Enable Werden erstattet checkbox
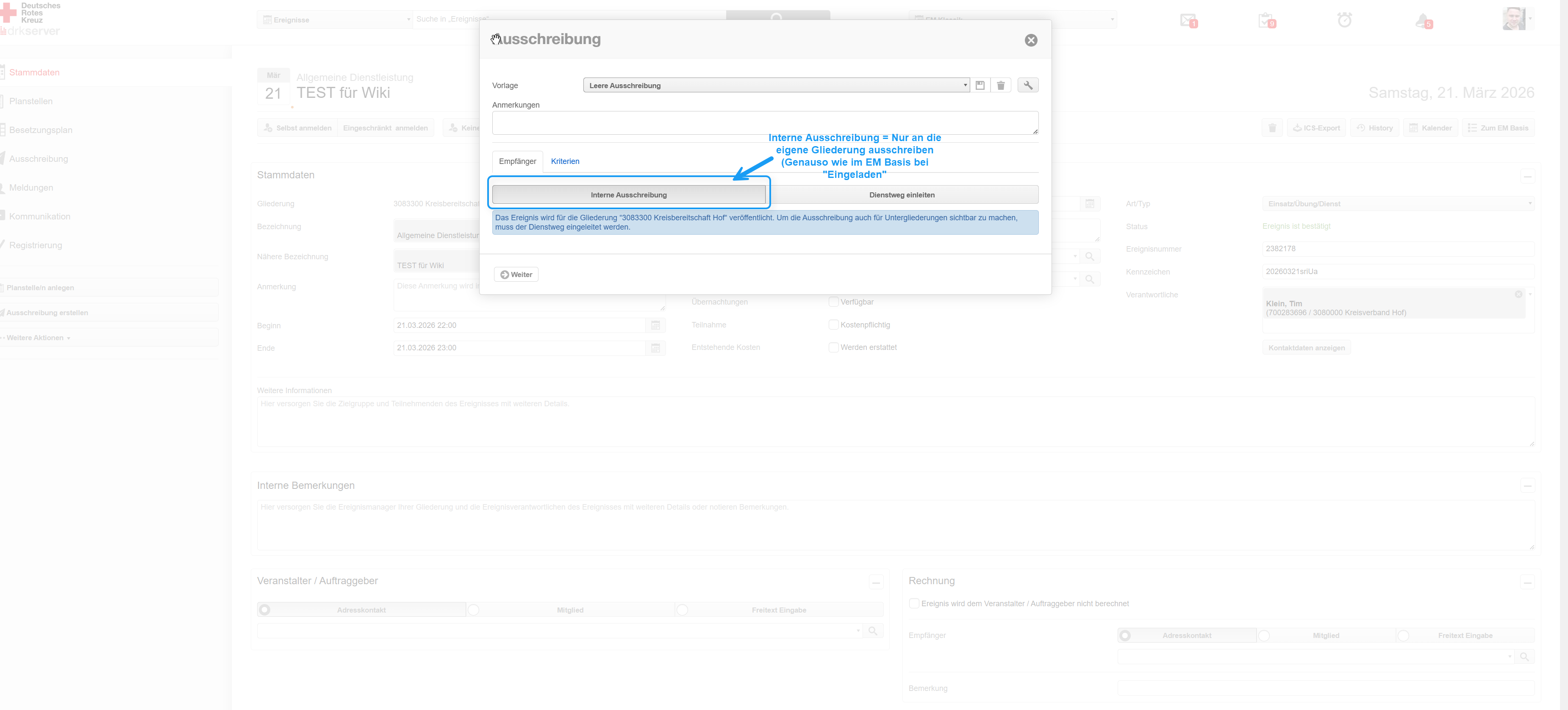Screen dimensions: 1568x710 pyautogui.click(x=833, y=347)
